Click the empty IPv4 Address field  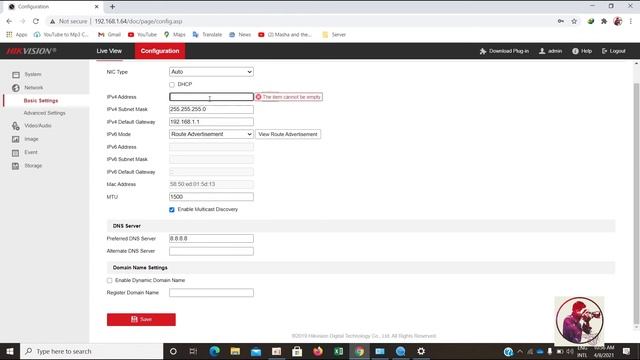point(211,97)
